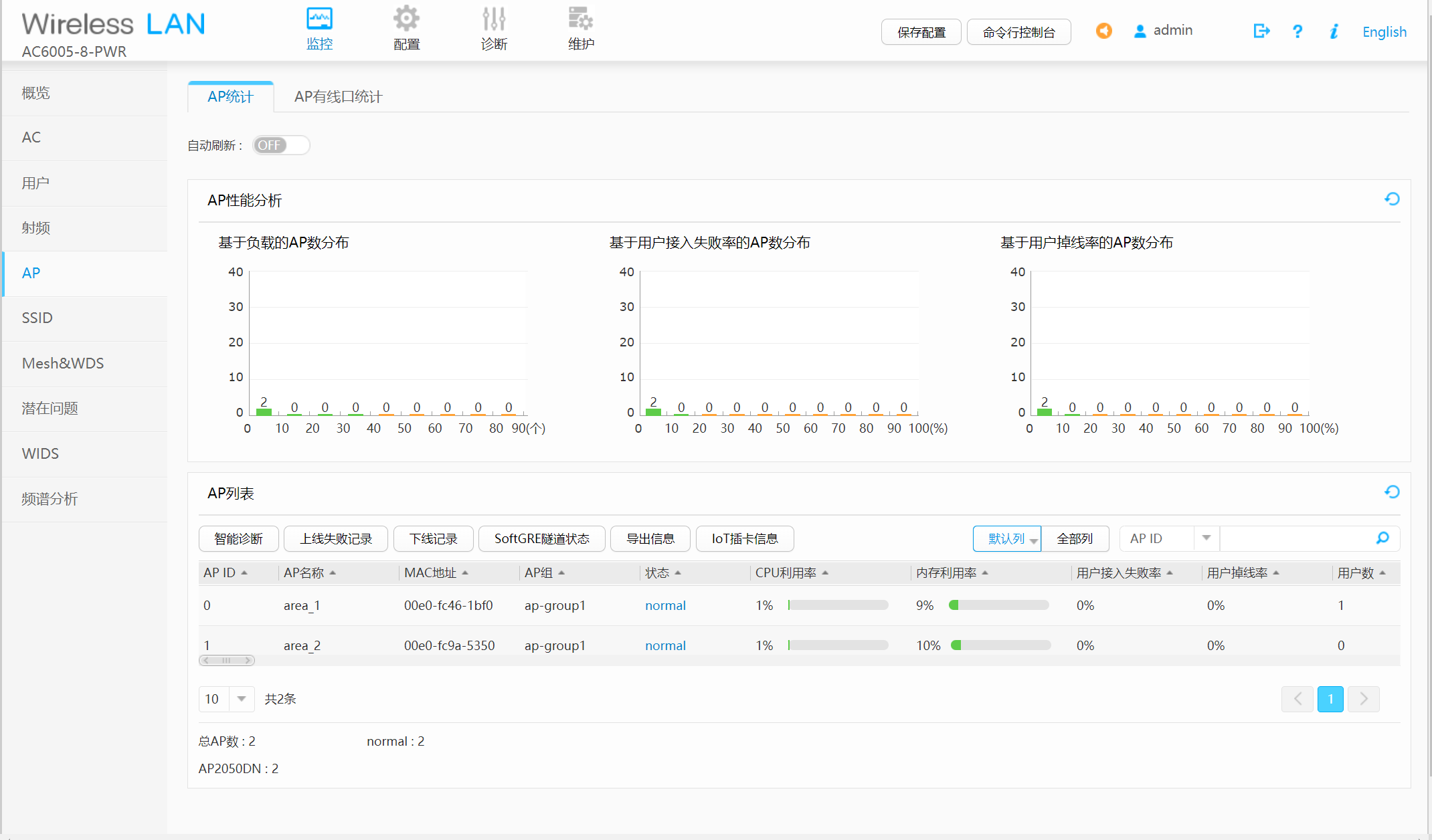The image size is (1432, 840).
Task: Refresh the AP列表 panel
Action: click(1392, 492)
